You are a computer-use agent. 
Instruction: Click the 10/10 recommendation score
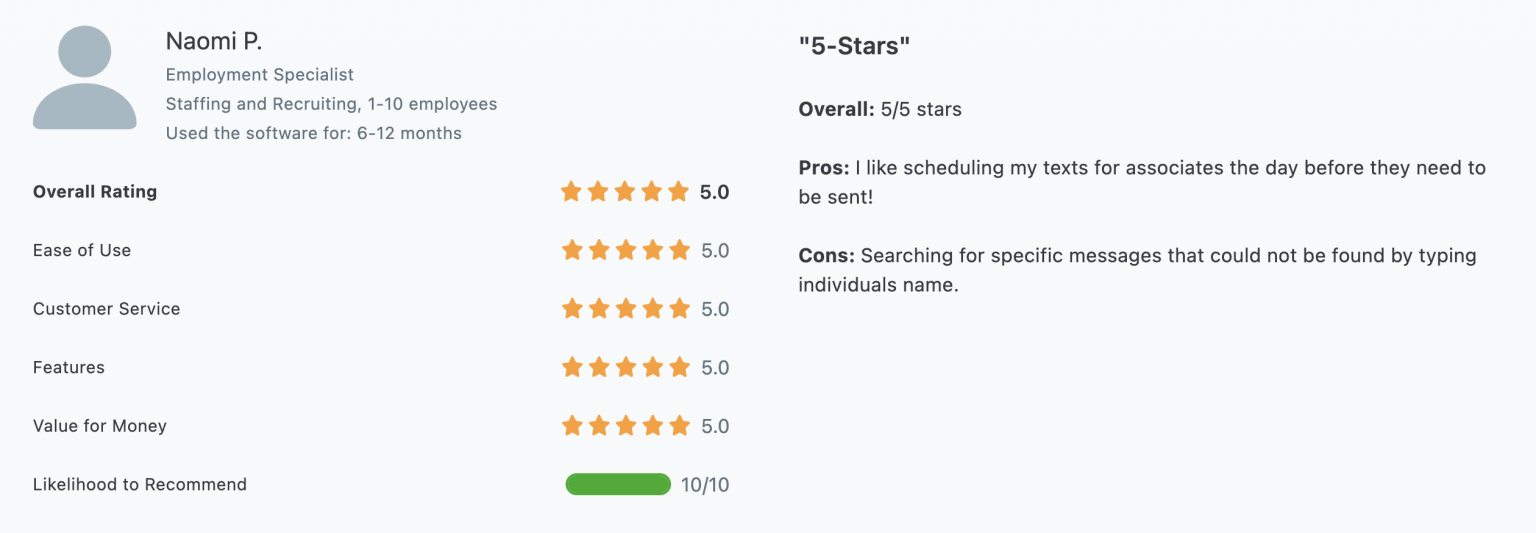coord(705,485)
